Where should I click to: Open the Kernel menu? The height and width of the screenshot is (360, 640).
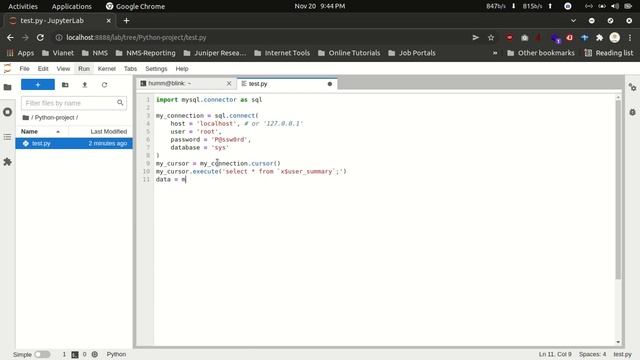pyautogui.click(x=107, y=69)
